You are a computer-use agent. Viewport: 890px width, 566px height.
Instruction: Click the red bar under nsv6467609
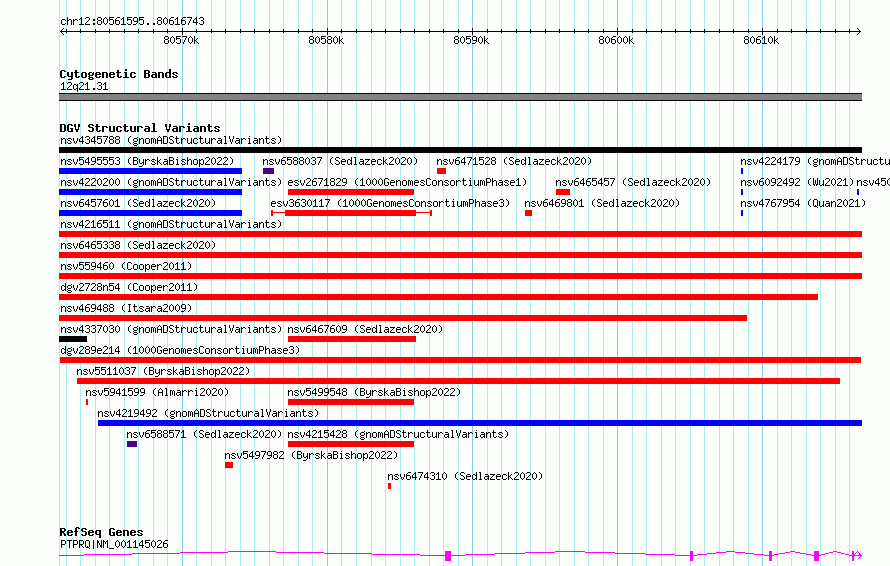[352, 339]
